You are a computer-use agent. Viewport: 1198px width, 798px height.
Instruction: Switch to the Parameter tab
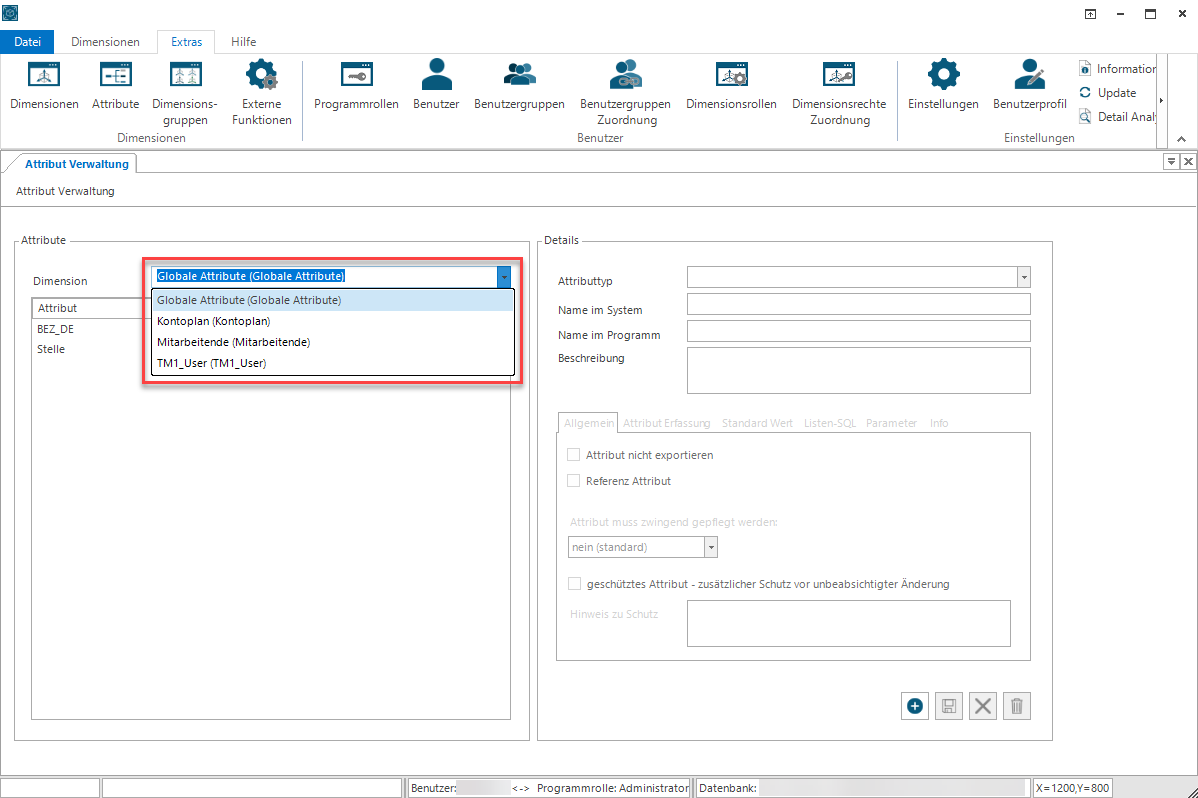[x=891, y=423]
